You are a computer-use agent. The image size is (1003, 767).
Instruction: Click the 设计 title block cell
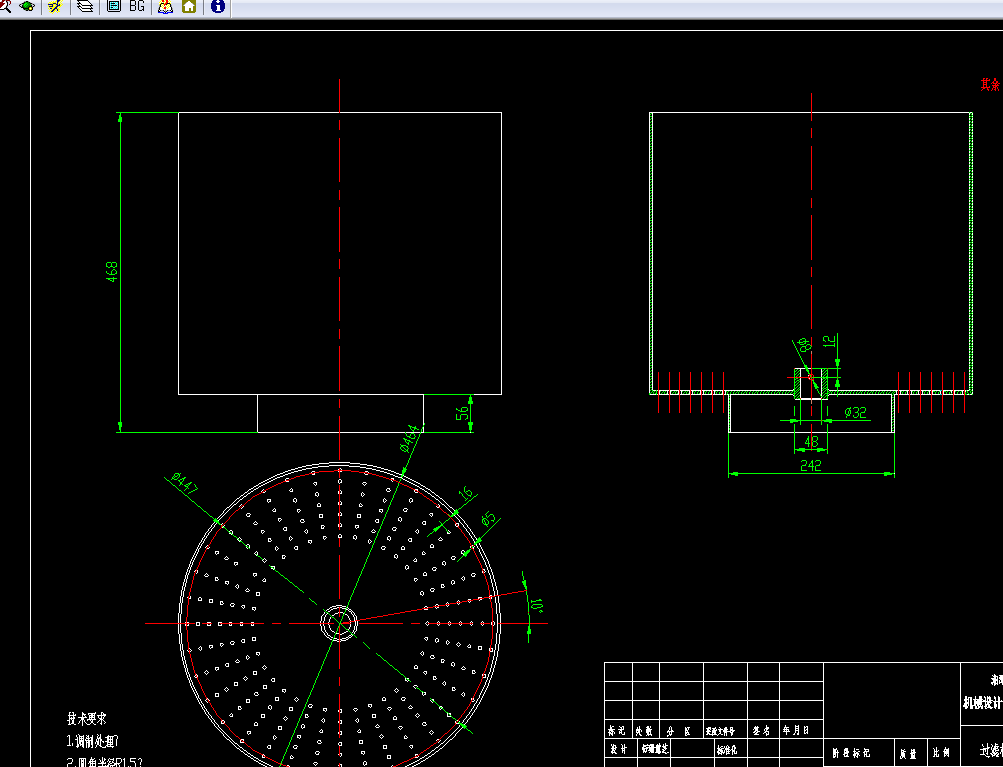point(619,749)
